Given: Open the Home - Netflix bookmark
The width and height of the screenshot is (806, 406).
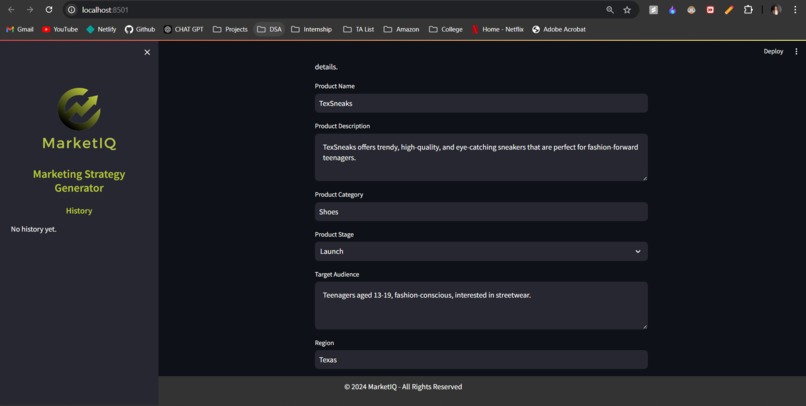Looking at the screenshot, I should click(x=498, y=29).
